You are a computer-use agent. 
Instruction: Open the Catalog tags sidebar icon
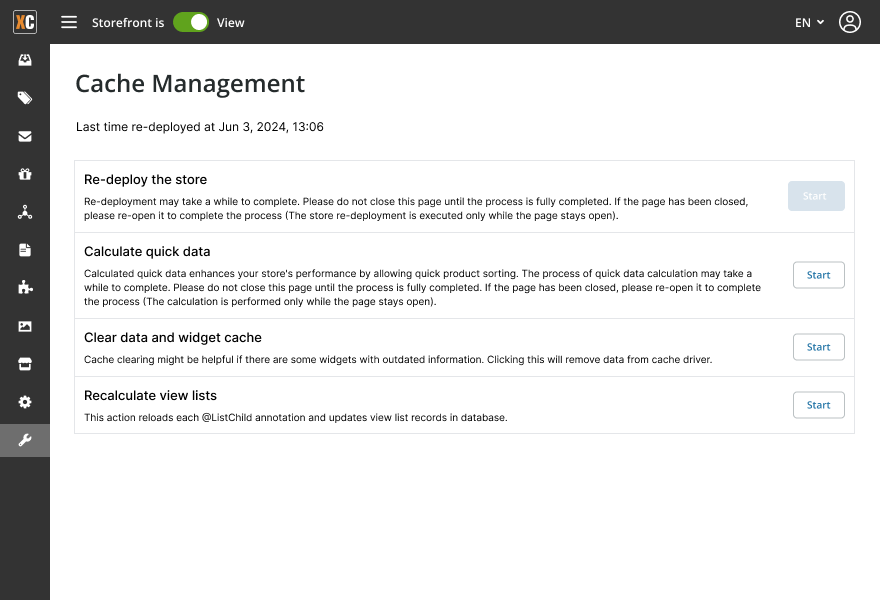(25, 98)
